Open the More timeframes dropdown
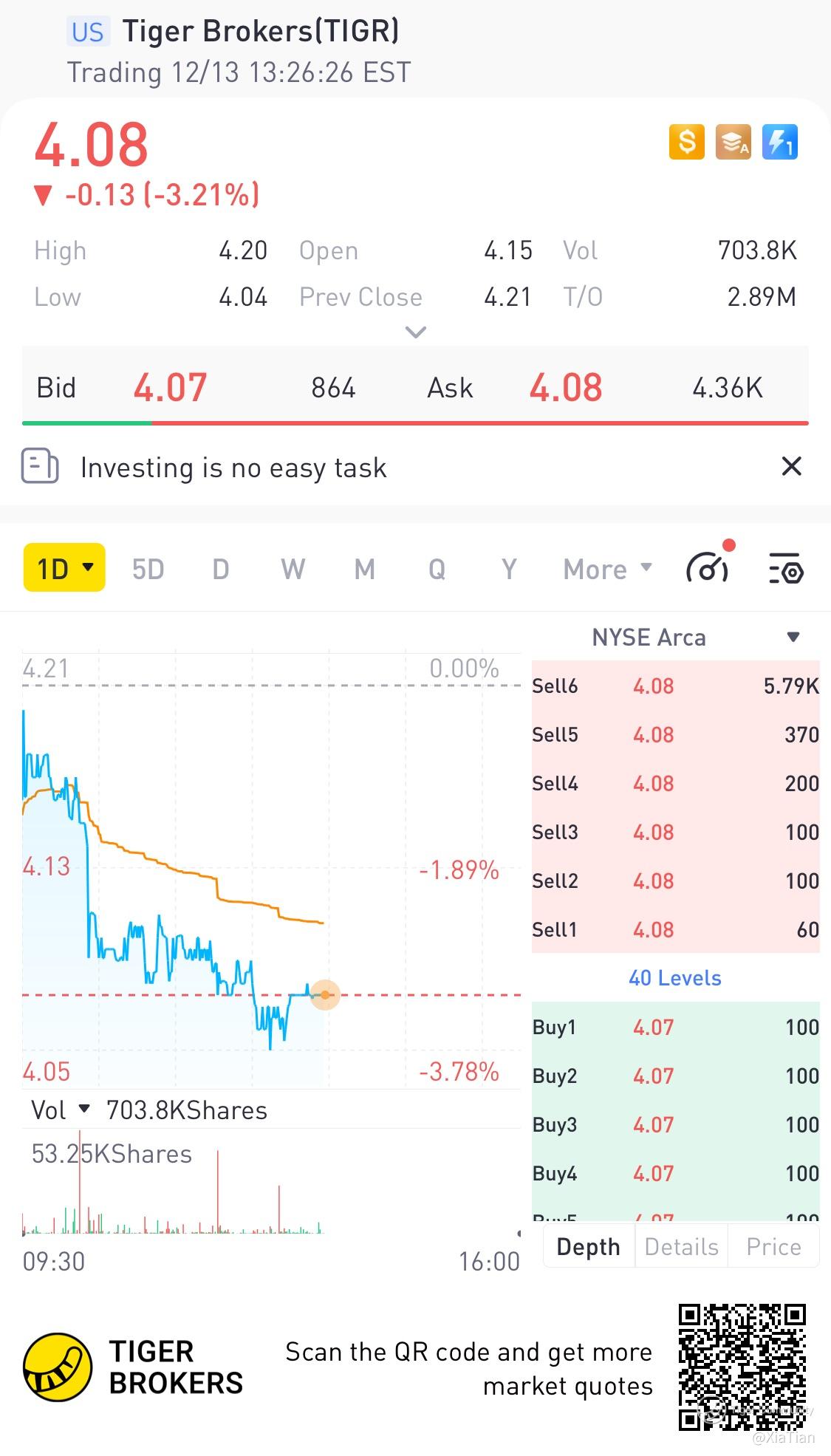831x1456 pixels. (x=607, y=569)
